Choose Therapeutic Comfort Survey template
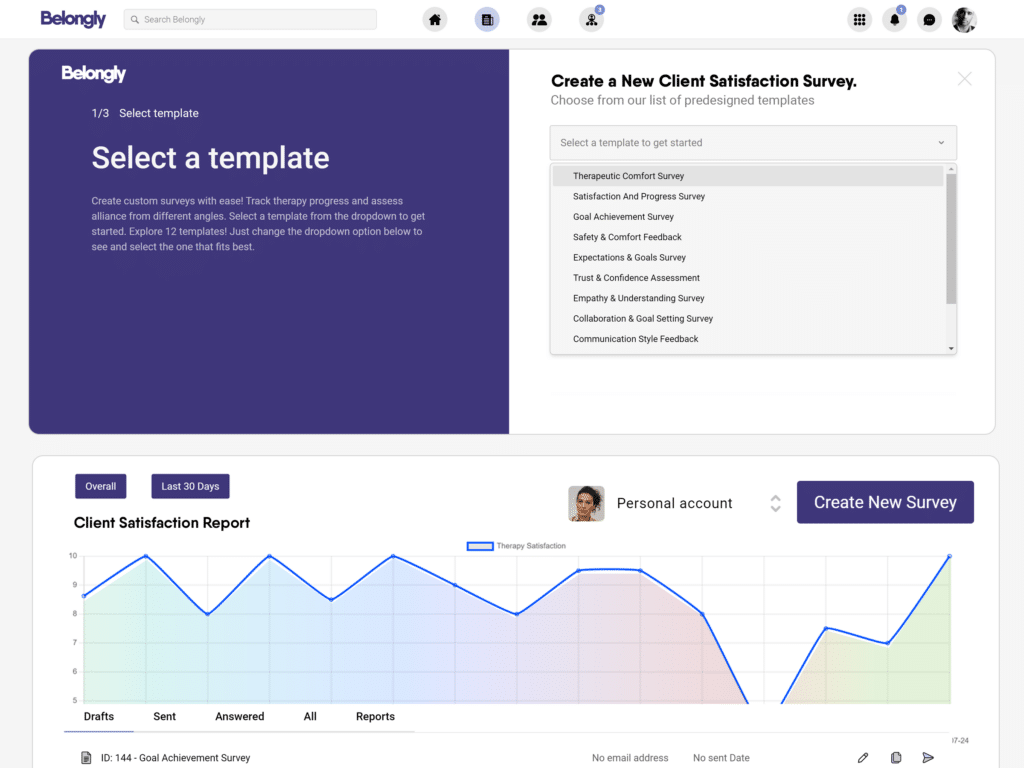Image resolution: width=1024 pixels, height=768 pixels. (748, 176)
